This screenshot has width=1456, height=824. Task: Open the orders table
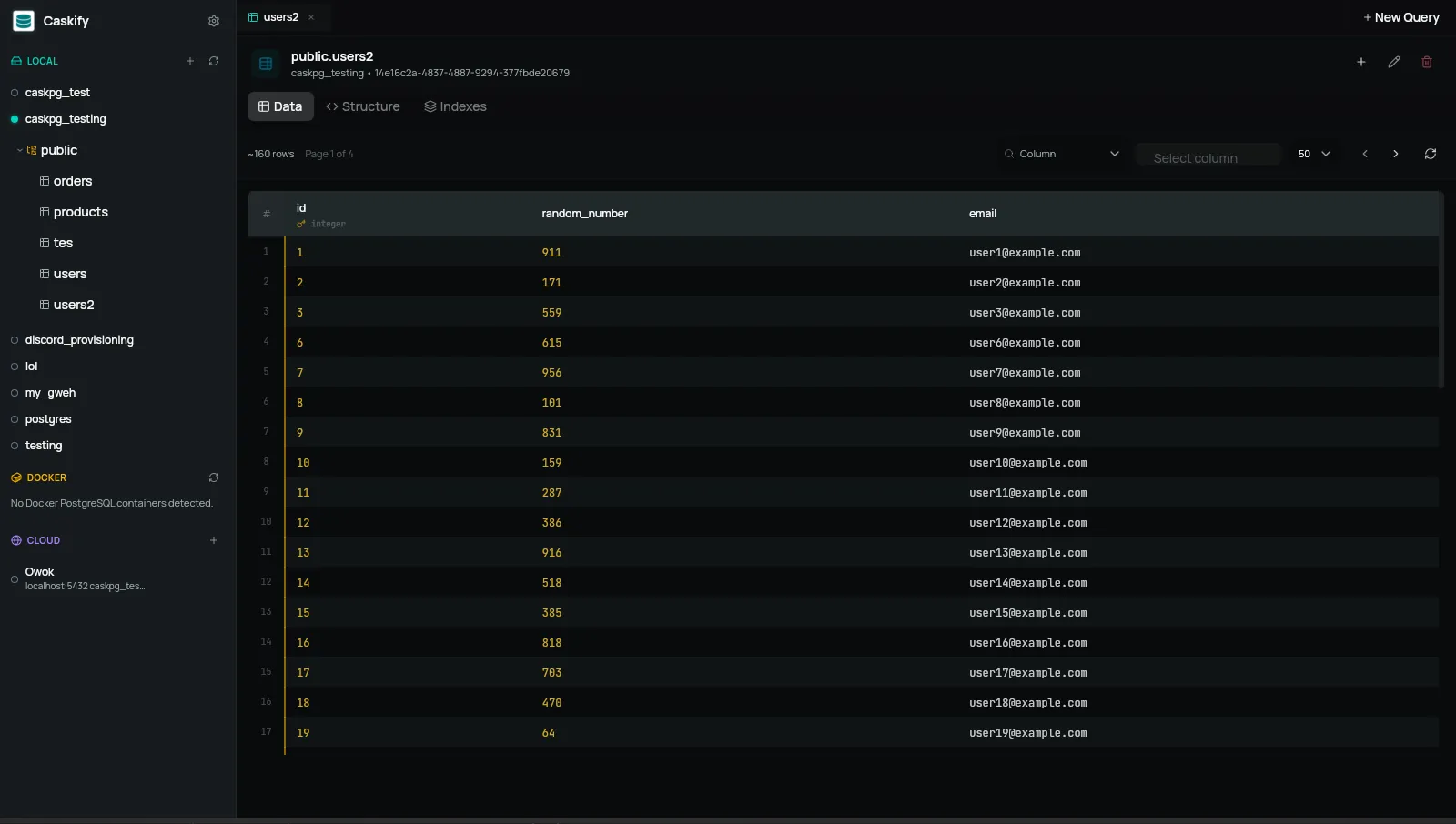coord(73,181)
